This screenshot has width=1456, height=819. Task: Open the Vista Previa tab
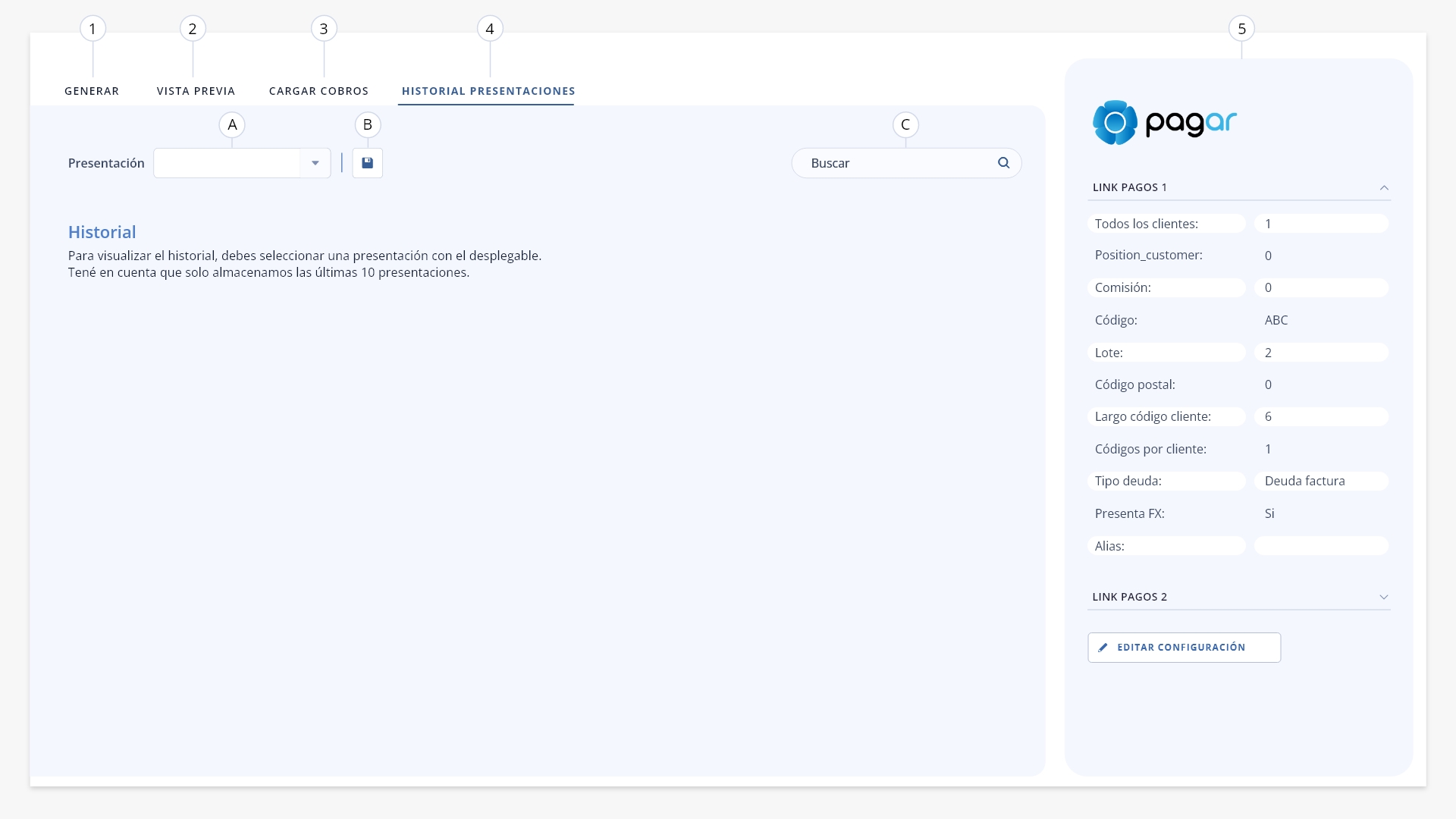[196, 91]
